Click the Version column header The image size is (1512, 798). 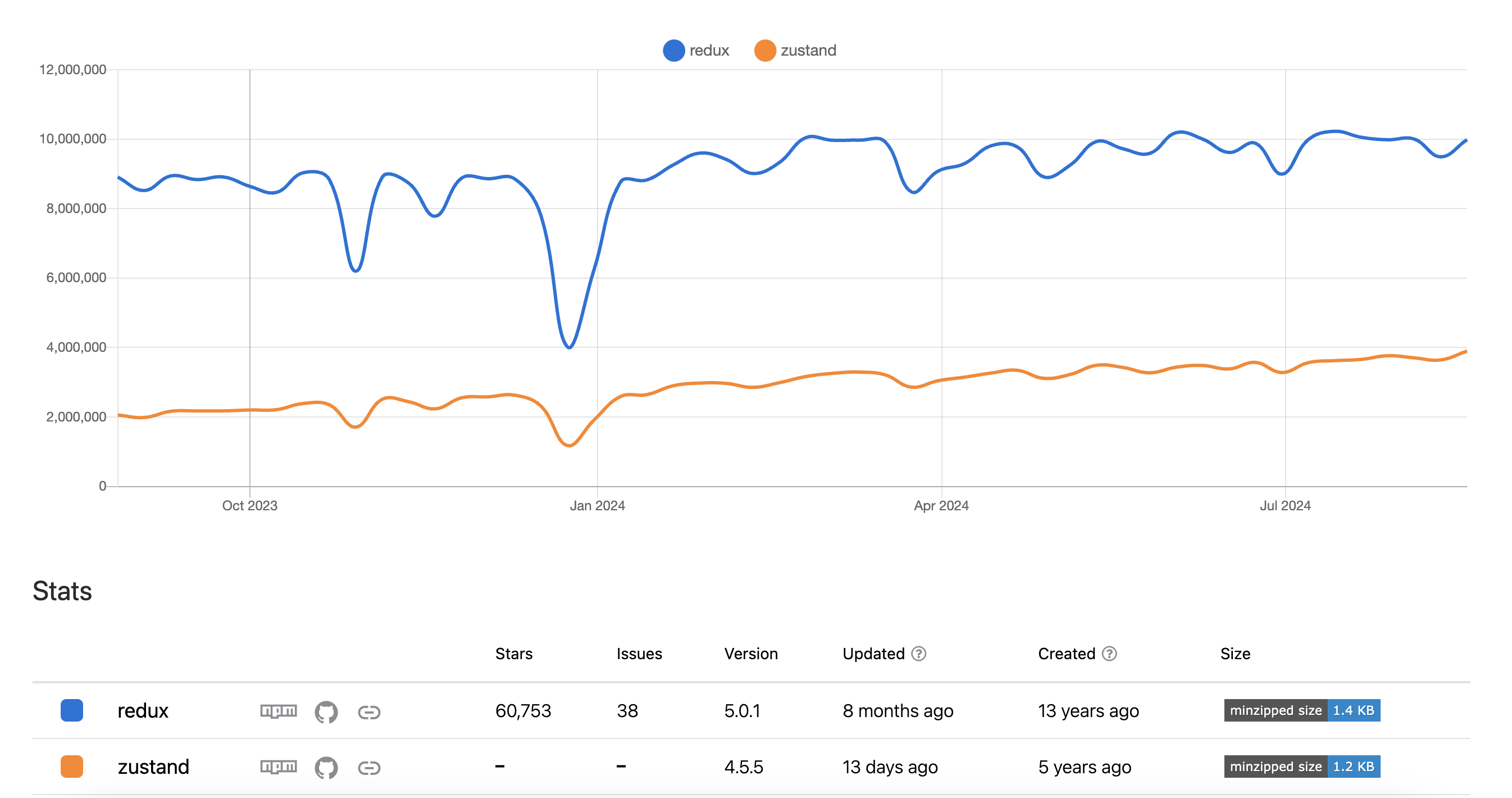pyautogui.click(x=751, y=654)
